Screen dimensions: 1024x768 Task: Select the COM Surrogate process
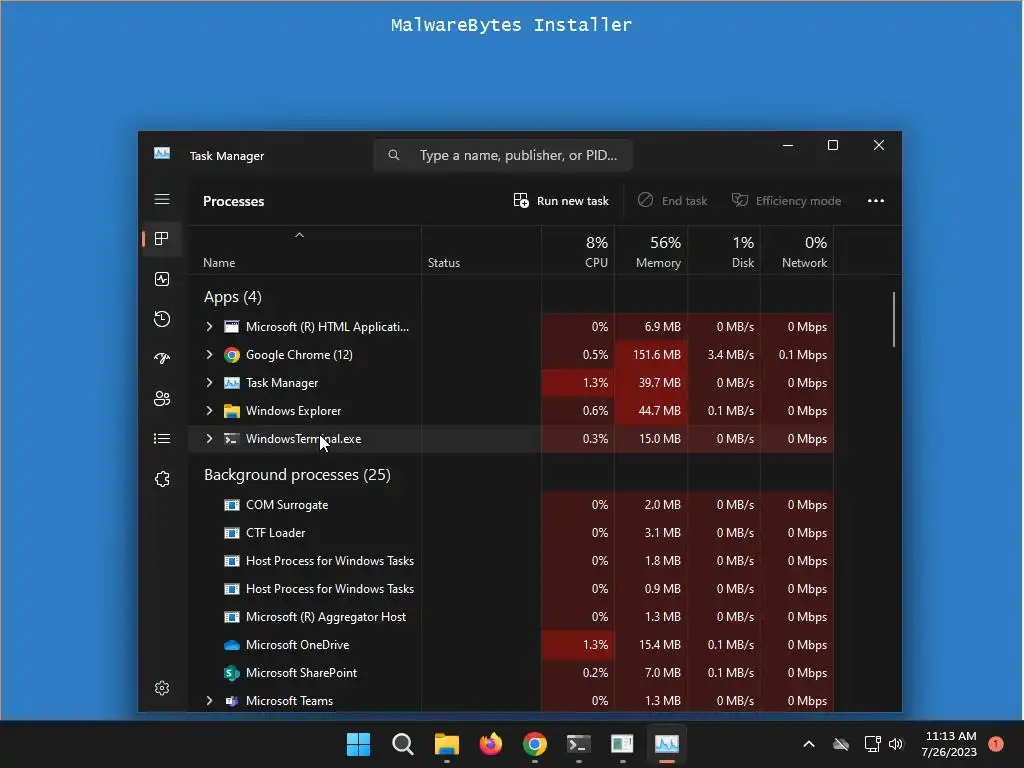click(x=287, y=505)
